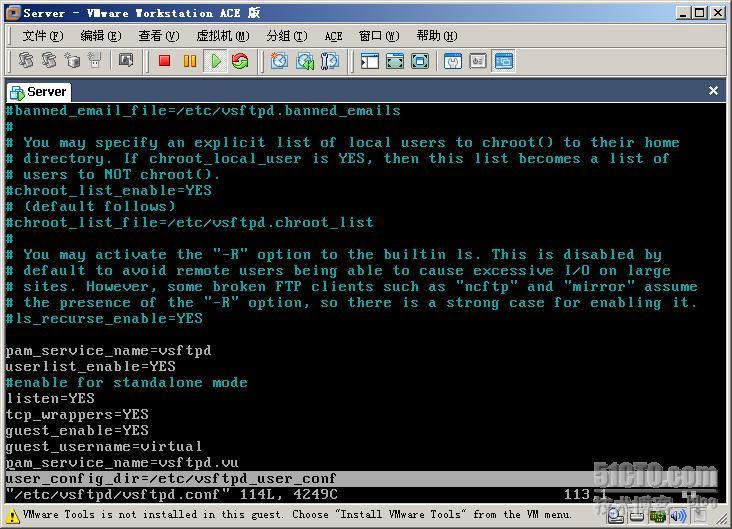Click the window resize grip corner
The image size is (732, 529).
pyautogui.click(x=724, y=518)
